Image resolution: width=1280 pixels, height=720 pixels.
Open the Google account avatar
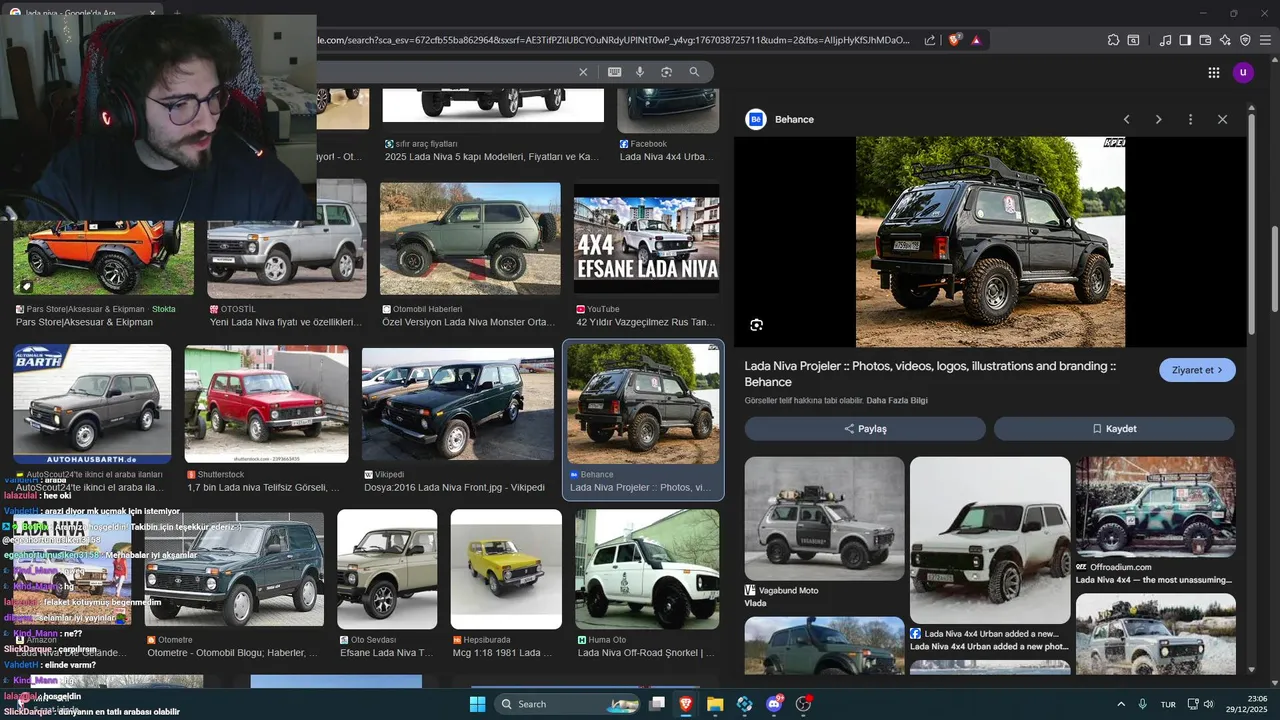(1243, 72)
